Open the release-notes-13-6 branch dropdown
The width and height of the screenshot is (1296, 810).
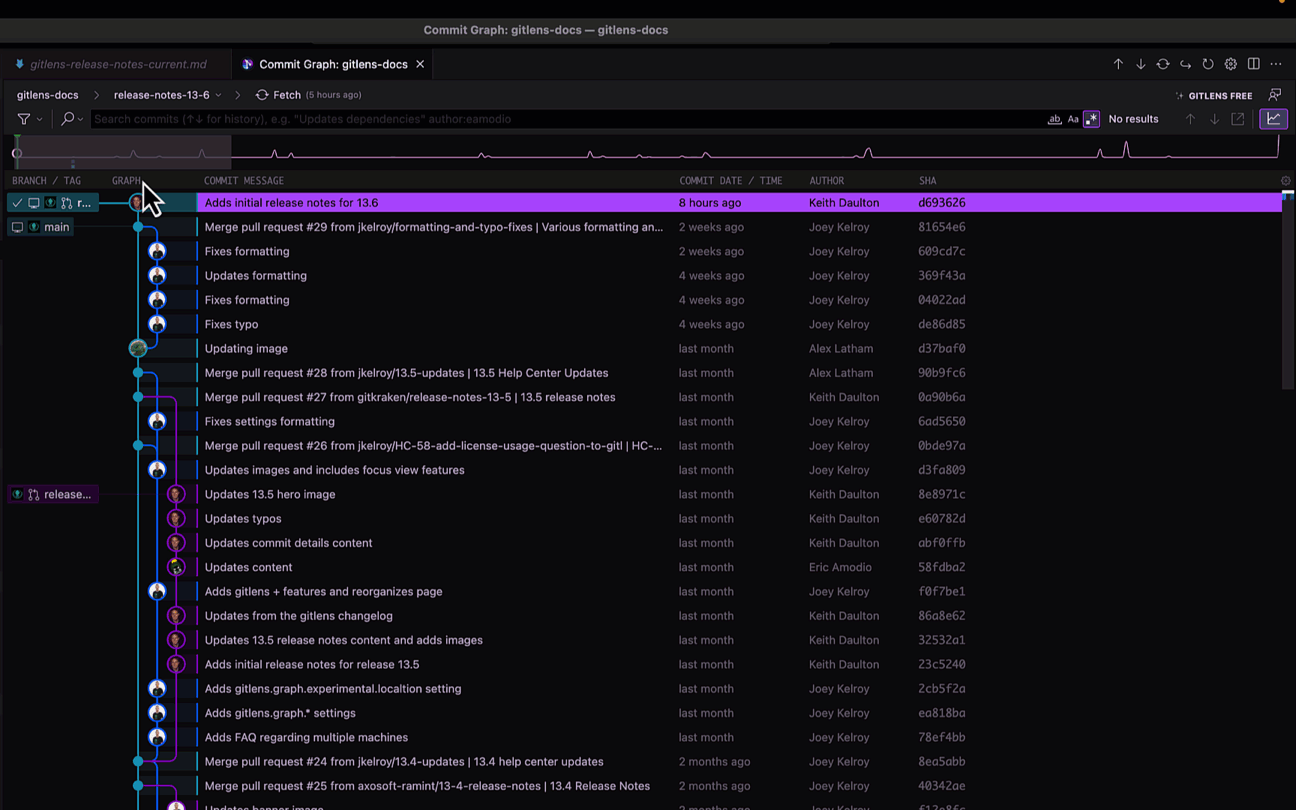pos(167,95)
